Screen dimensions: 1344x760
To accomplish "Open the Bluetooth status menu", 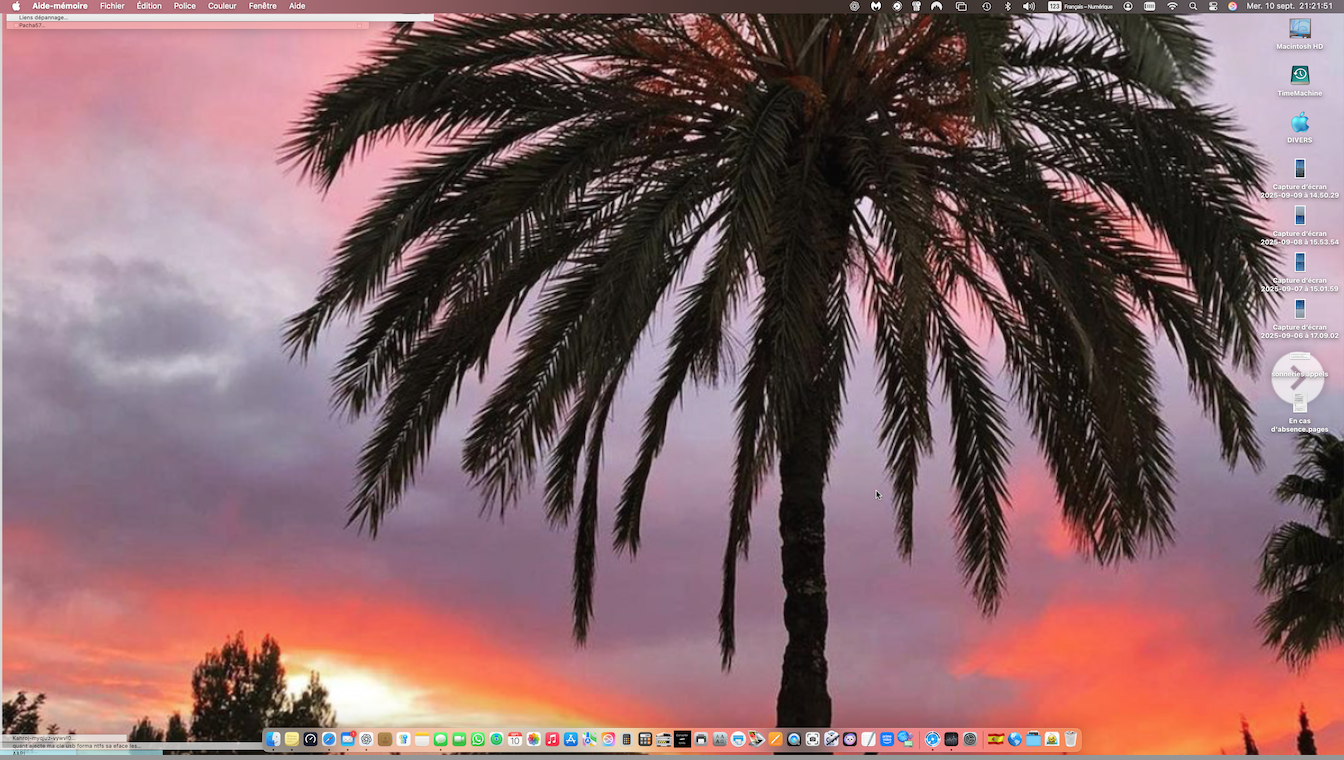I will tap(1008, 6).
